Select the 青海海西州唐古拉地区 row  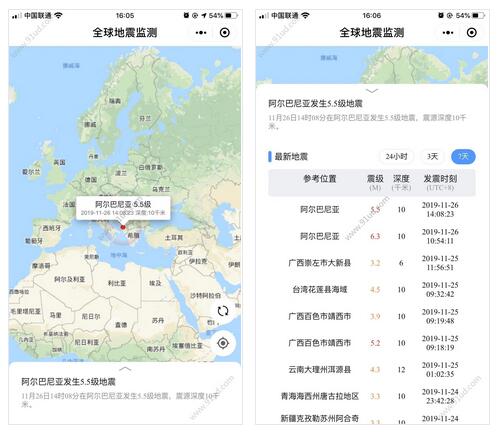tap(372, 396)
